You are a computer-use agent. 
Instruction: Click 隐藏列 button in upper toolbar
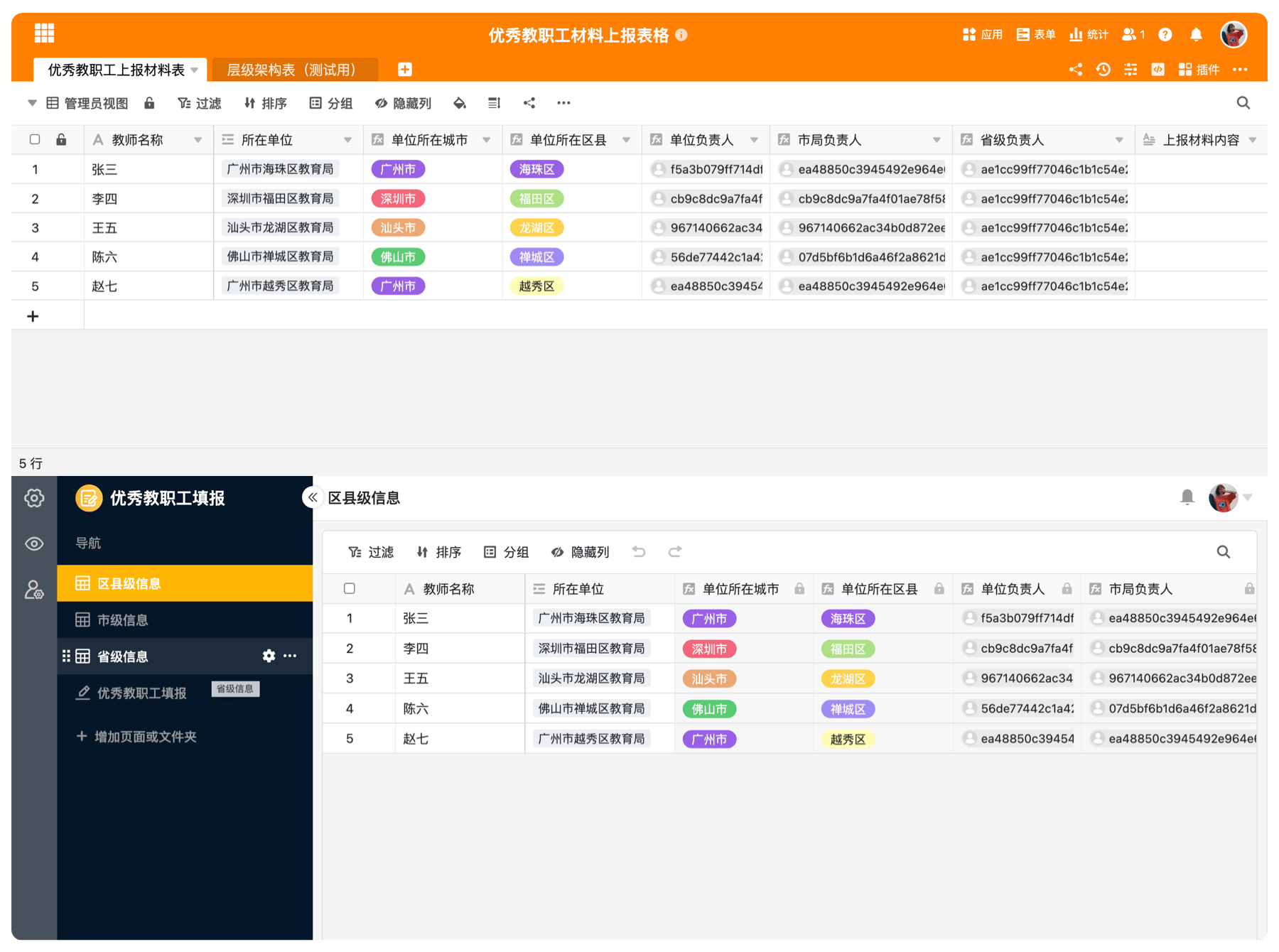(403, 103)
